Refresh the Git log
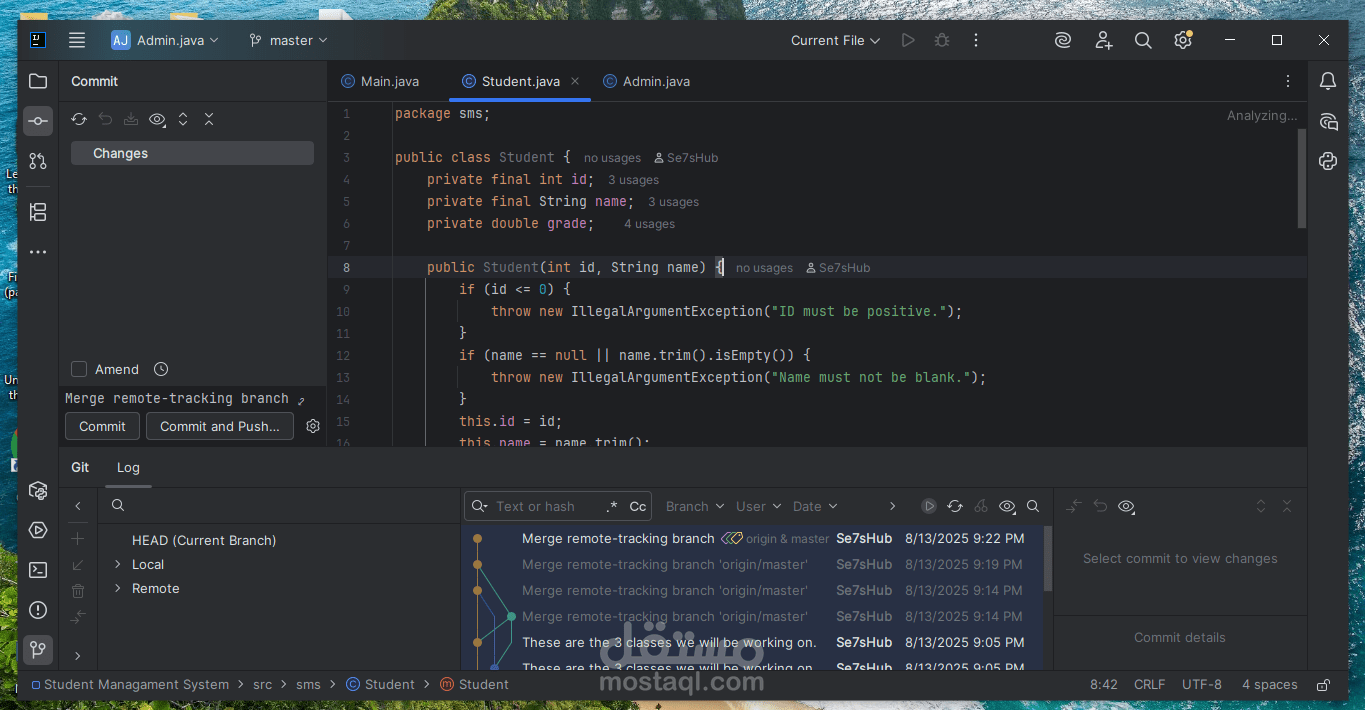The width and height of the screenshot is (1365, 710). click(x=955, y=506)
